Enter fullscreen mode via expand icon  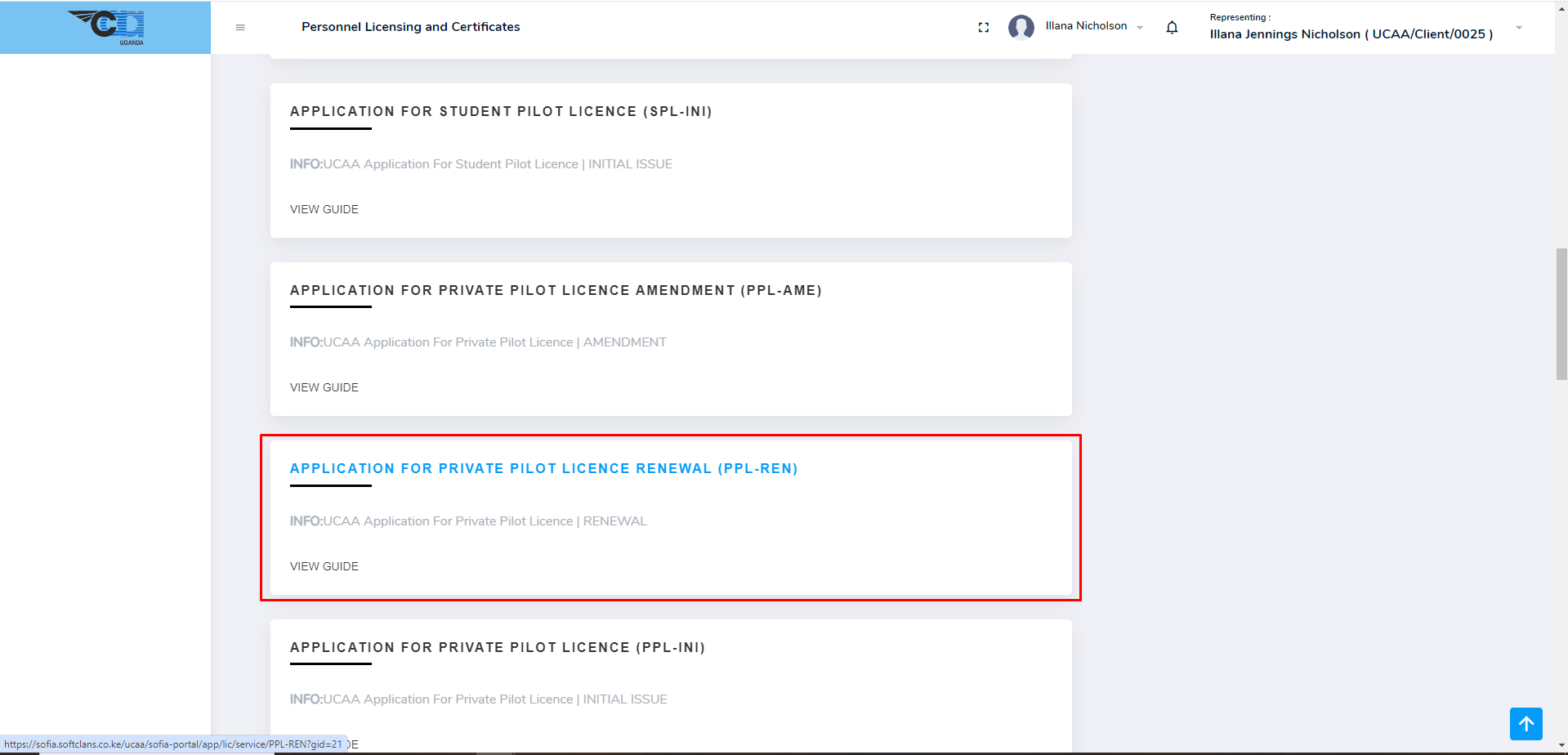pyautogui.click(x=983, y=28)
